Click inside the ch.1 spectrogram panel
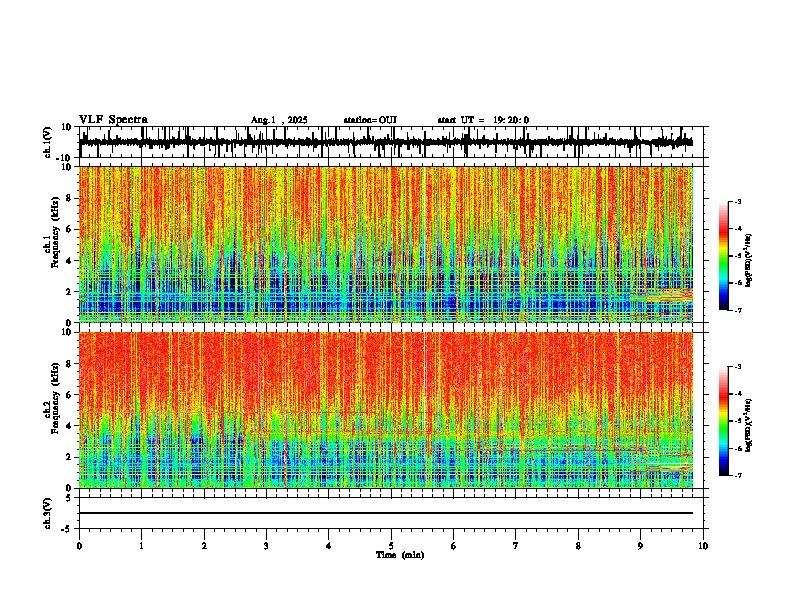This screenshot has width=792, height=612. coord(385,244)
